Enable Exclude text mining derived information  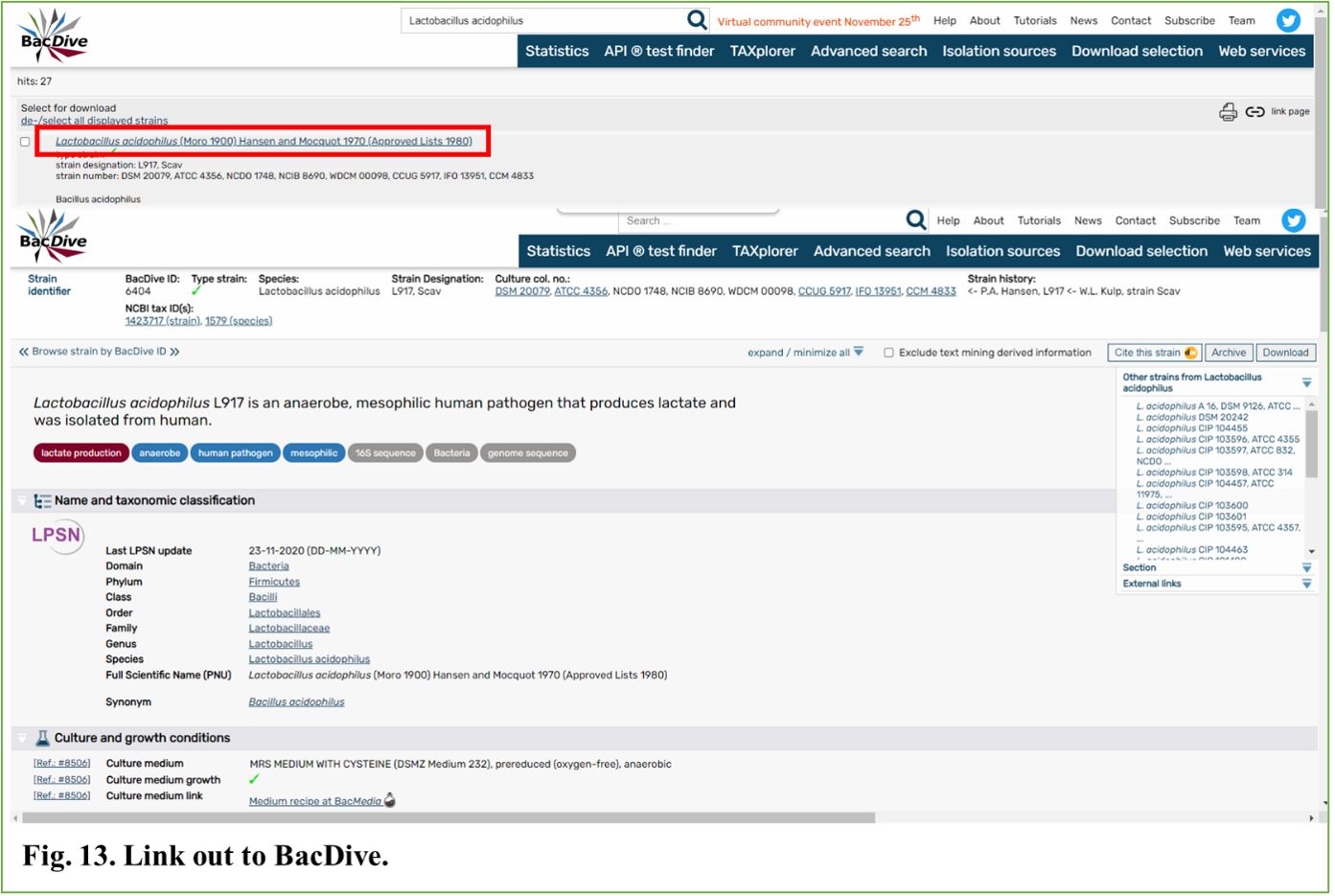[888, 353]
